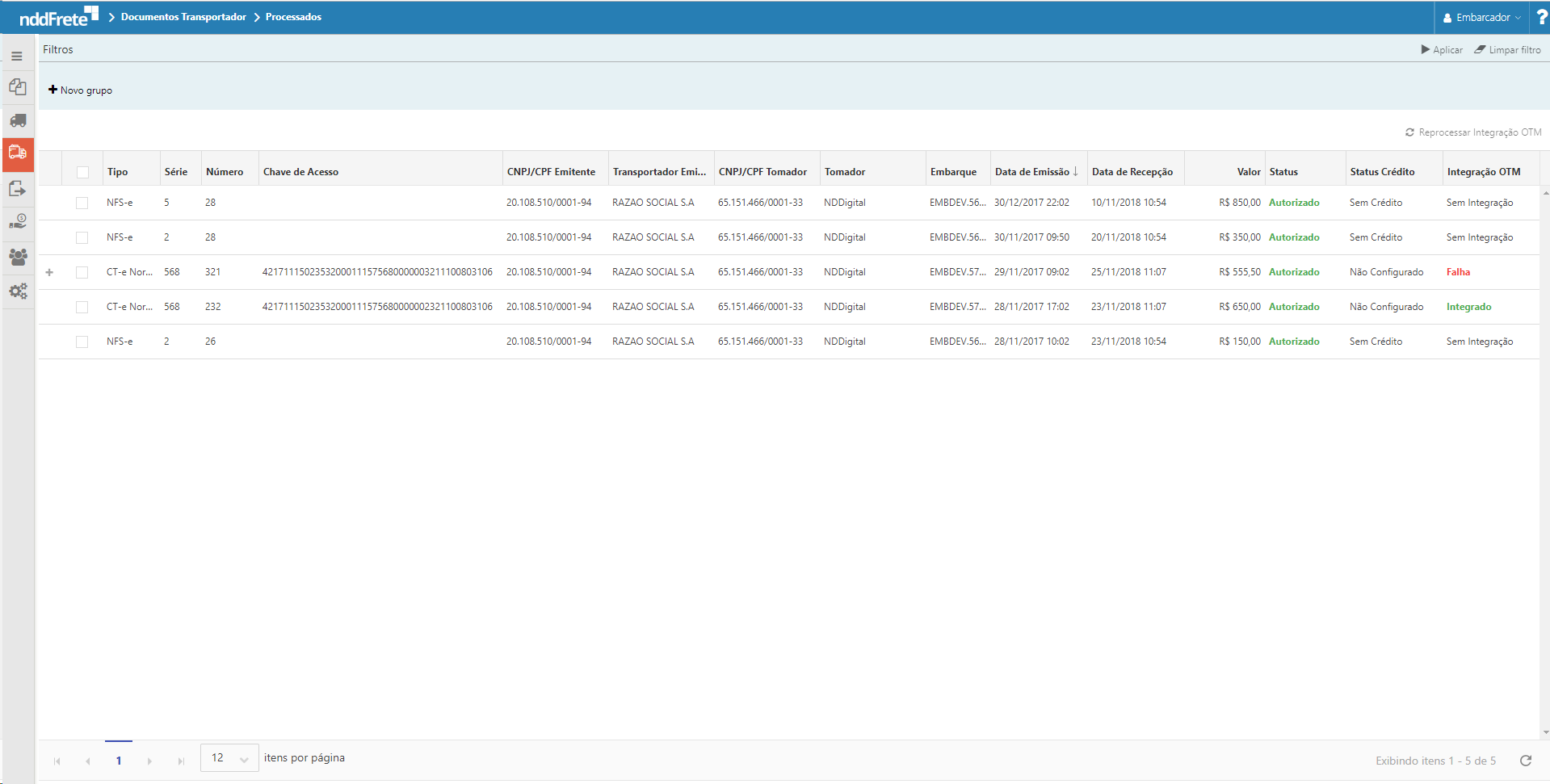Click the hand with coin payment icon

pyautogui.click(x=18, y=222)
